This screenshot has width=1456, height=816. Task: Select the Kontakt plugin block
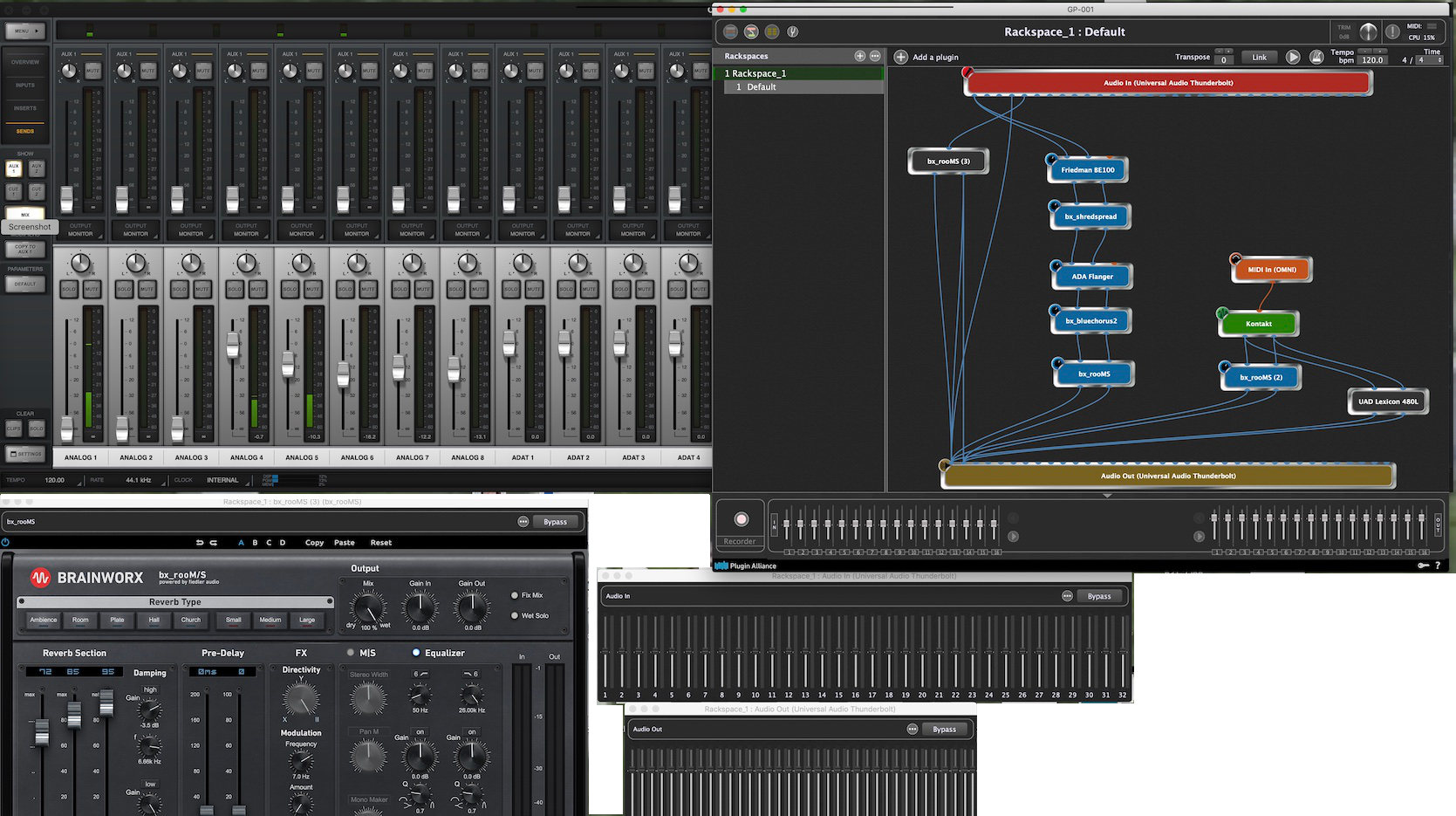point(1259,324)
